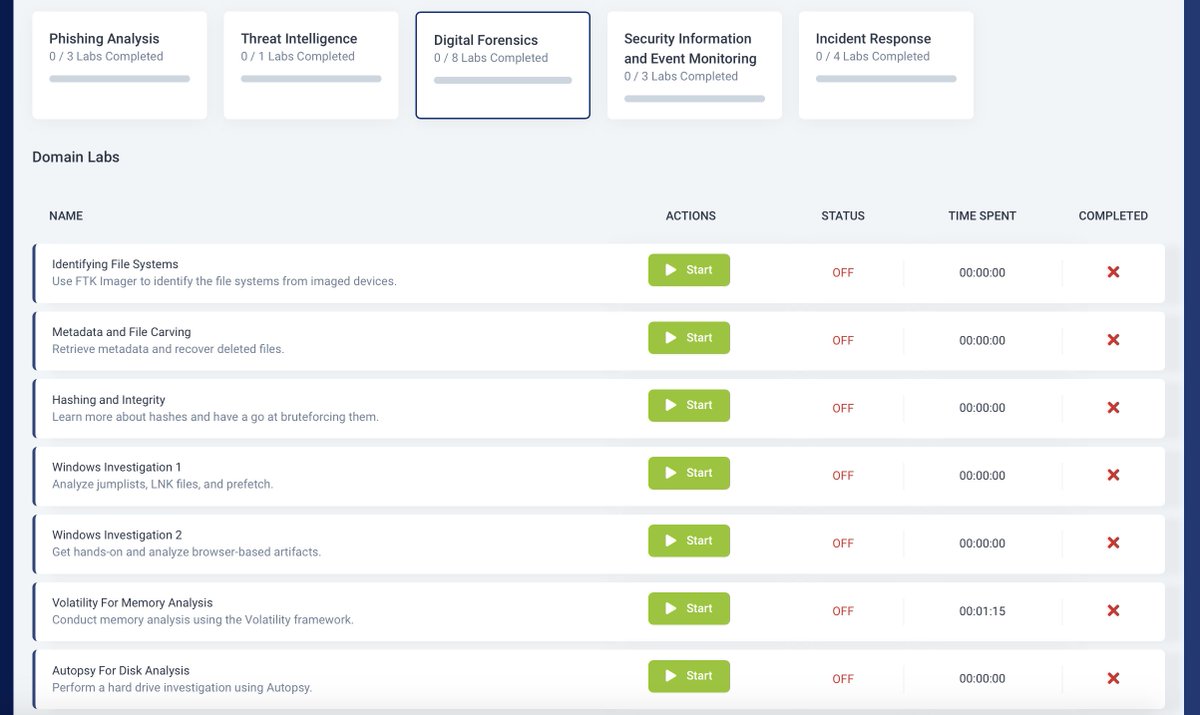The height and width of the screenshot is (715, 1200).
Task: Start the Autopsy For Disk Analysis lab
Action: (689, 676)
